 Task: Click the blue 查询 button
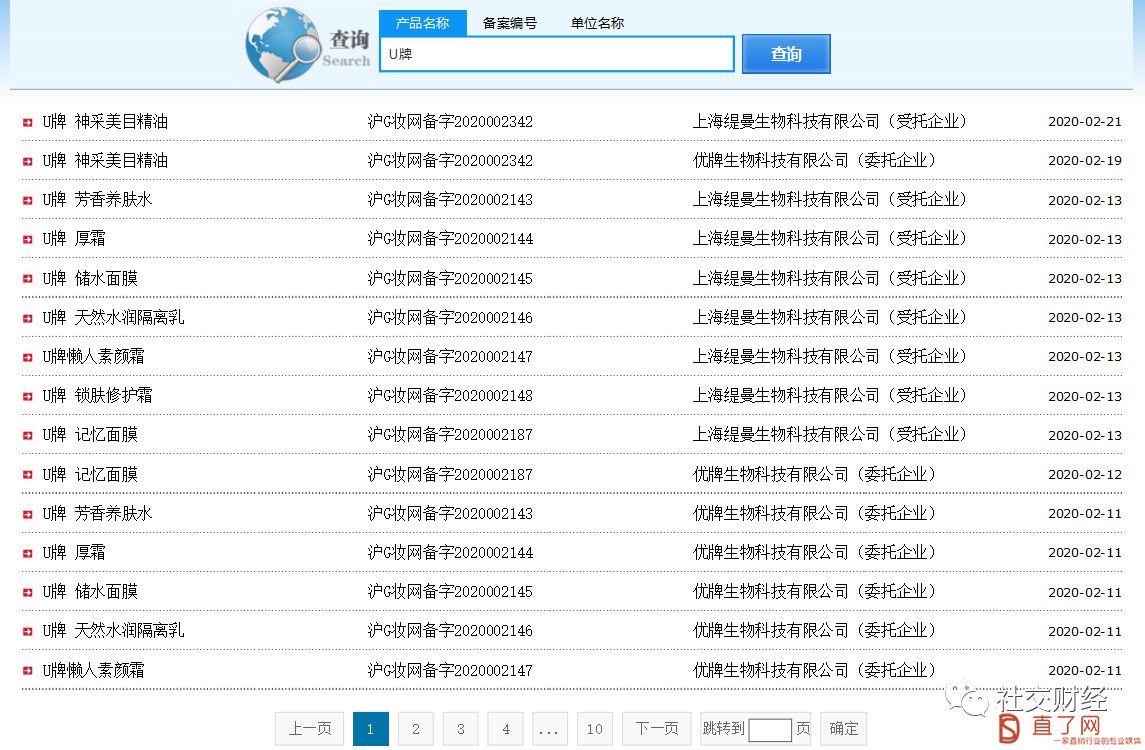point(786,54)
